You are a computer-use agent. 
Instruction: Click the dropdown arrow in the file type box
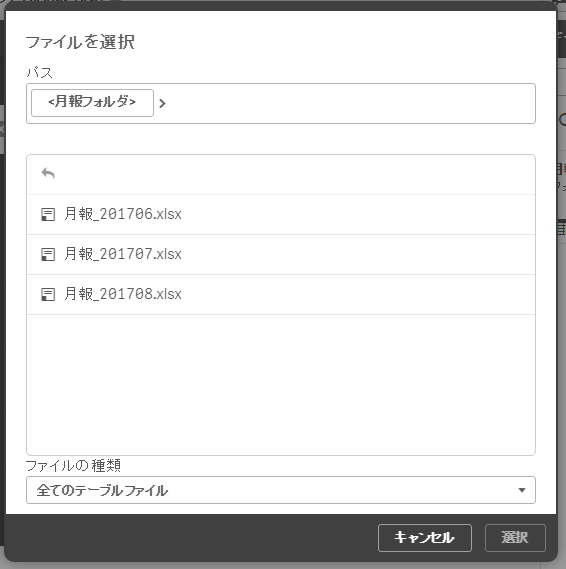tap(522, 490)
